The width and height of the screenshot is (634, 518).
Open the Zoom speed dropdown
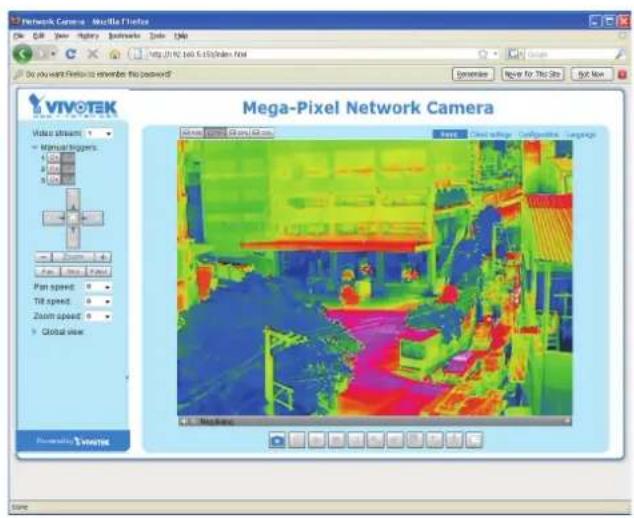pos(99,316)
